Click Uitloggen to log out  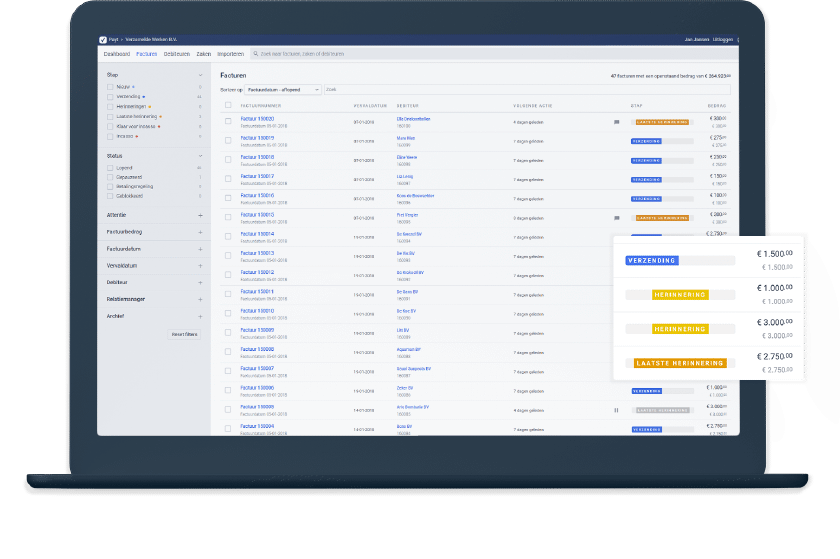(723, 40)
